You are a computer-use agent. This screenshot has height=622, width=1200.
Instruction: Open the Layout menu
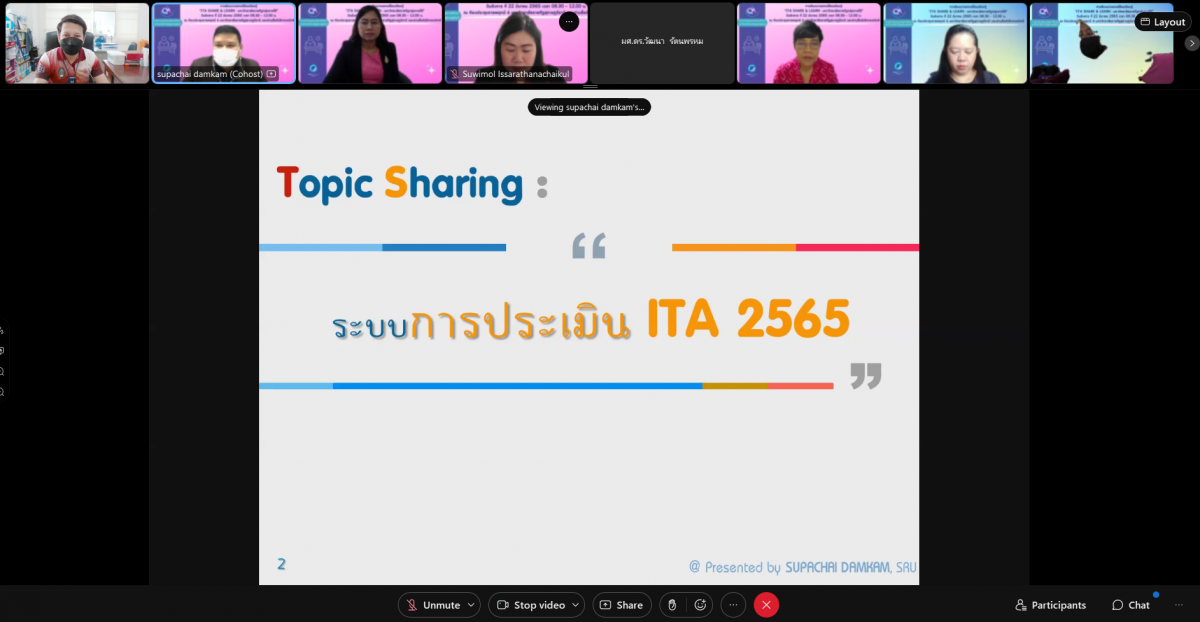tap(1161, 22)
